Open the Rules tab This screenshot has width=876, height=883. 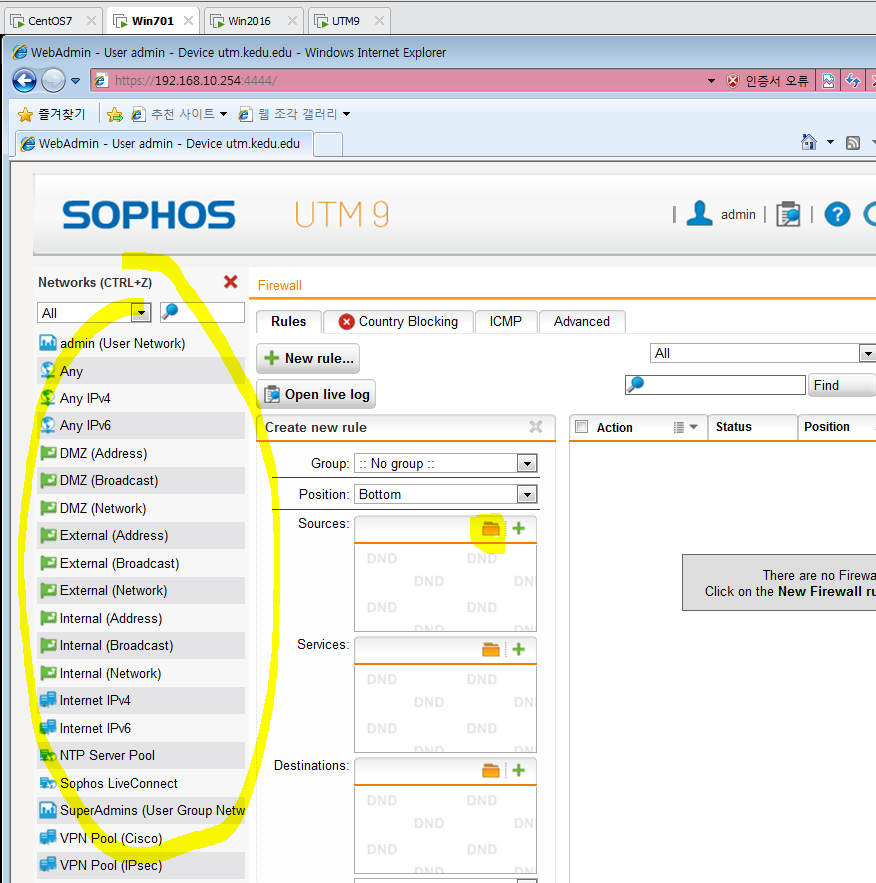tap(289, 322)
